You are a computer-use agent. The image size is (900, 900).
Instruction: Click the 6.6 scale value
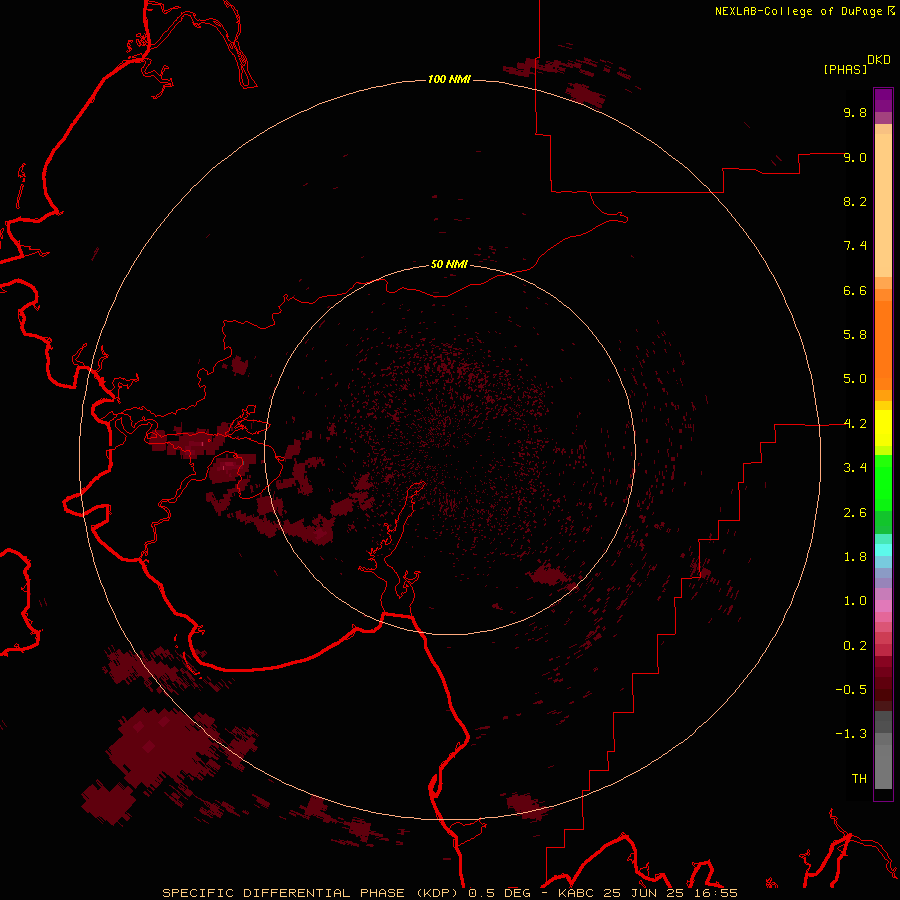(x=855, y=290)
